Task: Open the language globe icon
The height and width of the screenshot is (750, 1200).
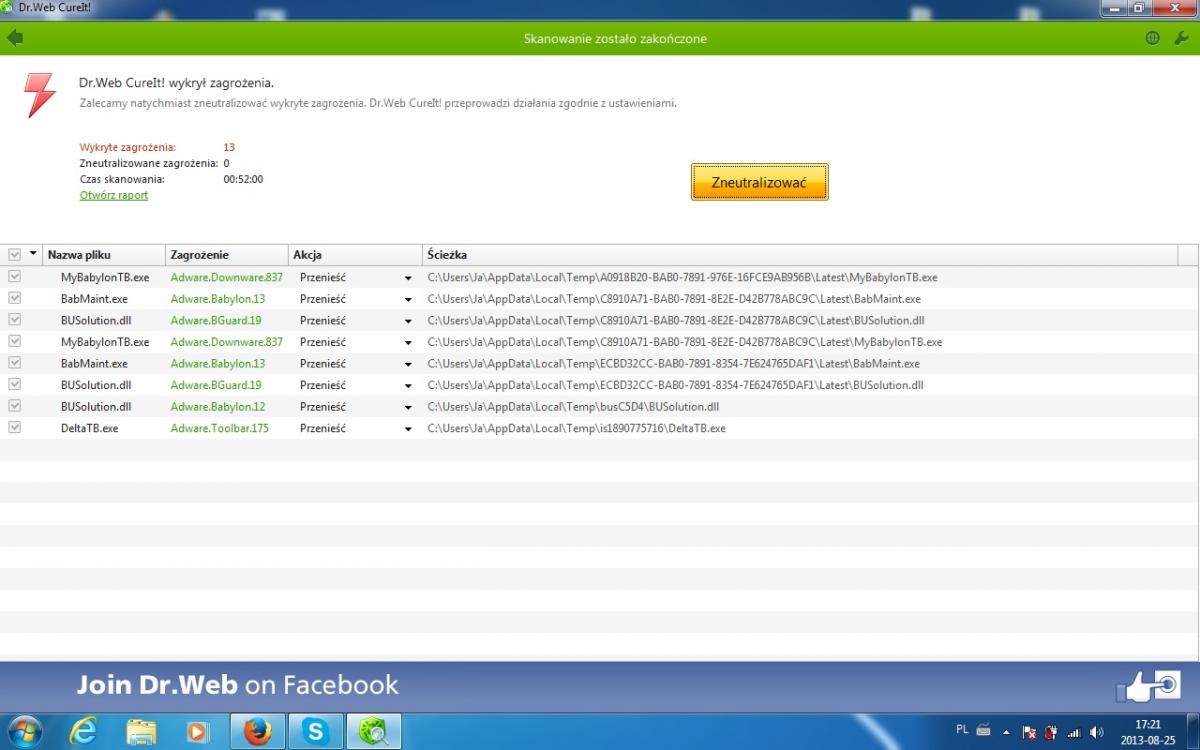Action: pos(1153,38)
